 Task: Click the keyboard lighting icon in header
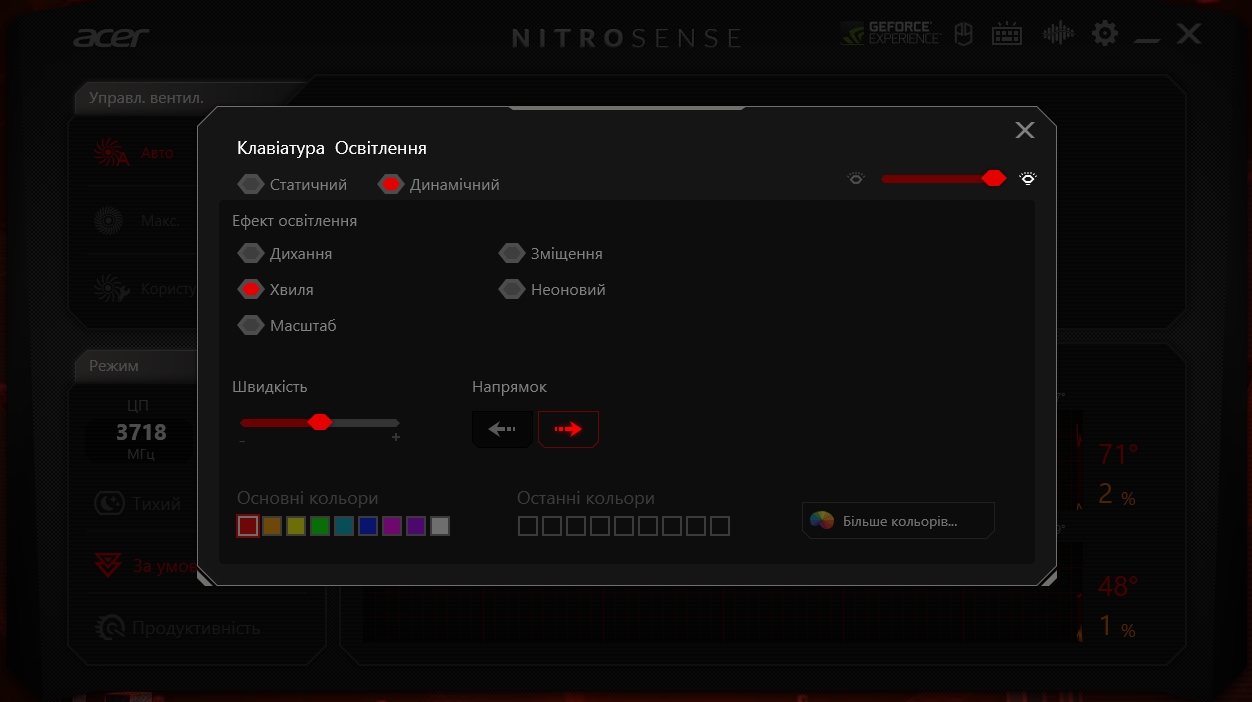1006,34
